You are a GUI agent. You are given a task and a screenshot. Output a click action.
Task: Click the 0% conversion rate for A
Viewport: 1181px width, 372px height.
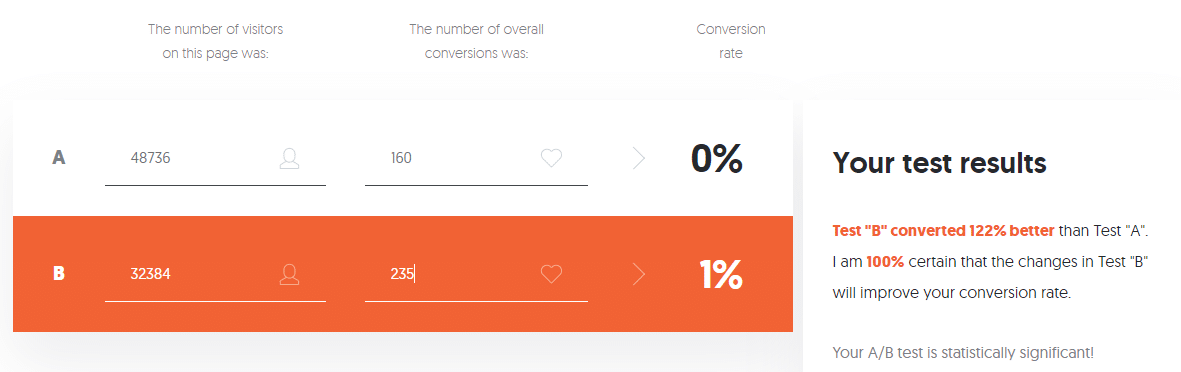(x=717, y=158)
